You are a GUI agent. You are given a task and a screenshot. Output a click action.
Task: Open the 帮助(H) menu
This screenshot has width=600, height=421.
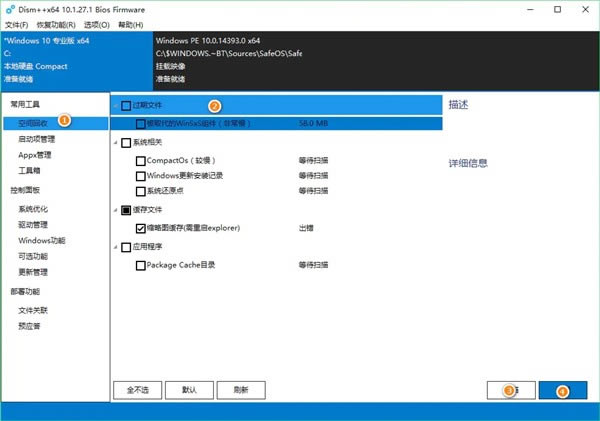click(x=130, y=25)
